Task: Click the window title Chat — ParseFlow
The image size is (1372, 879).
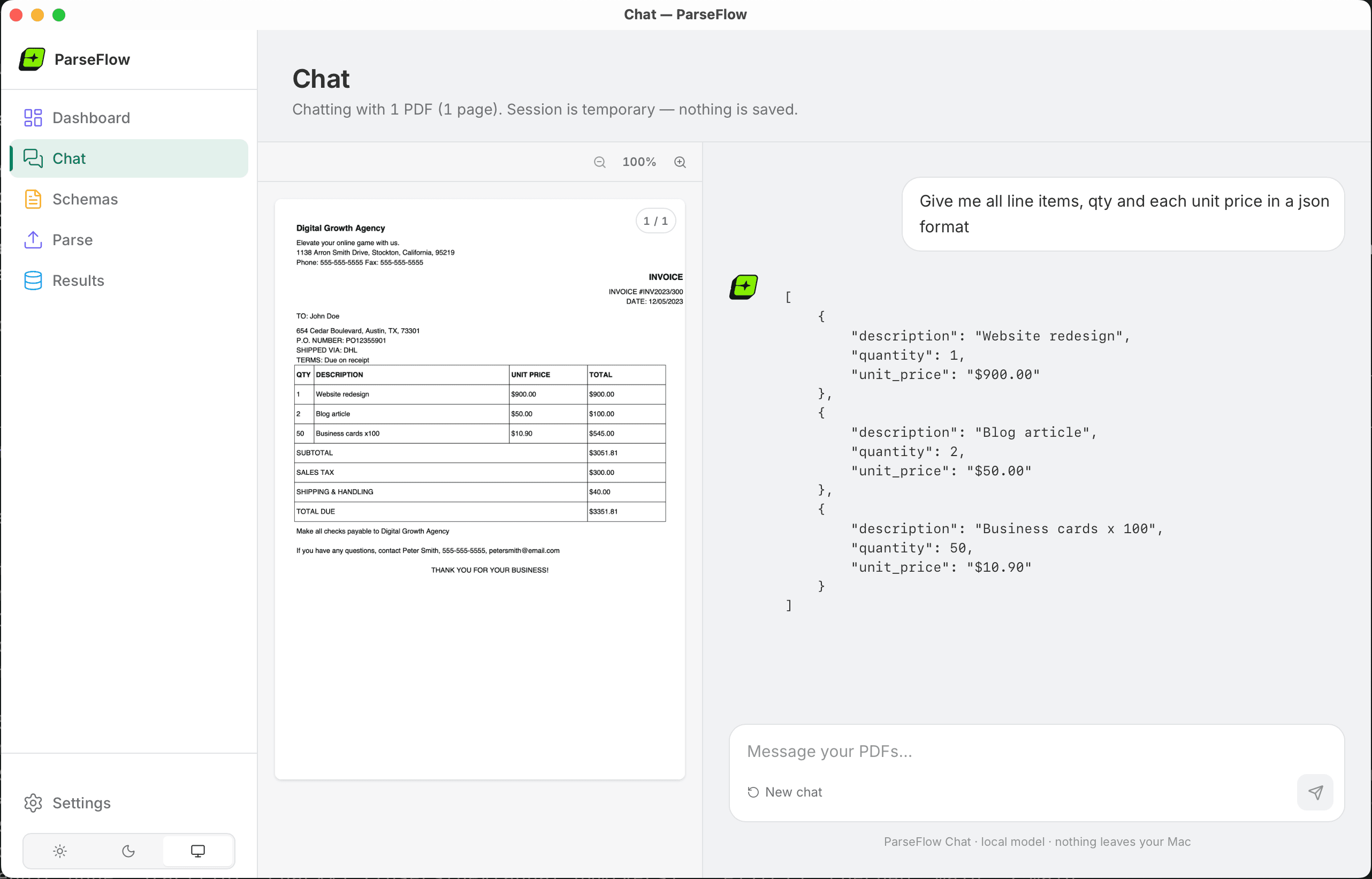Action: (685, 14)
